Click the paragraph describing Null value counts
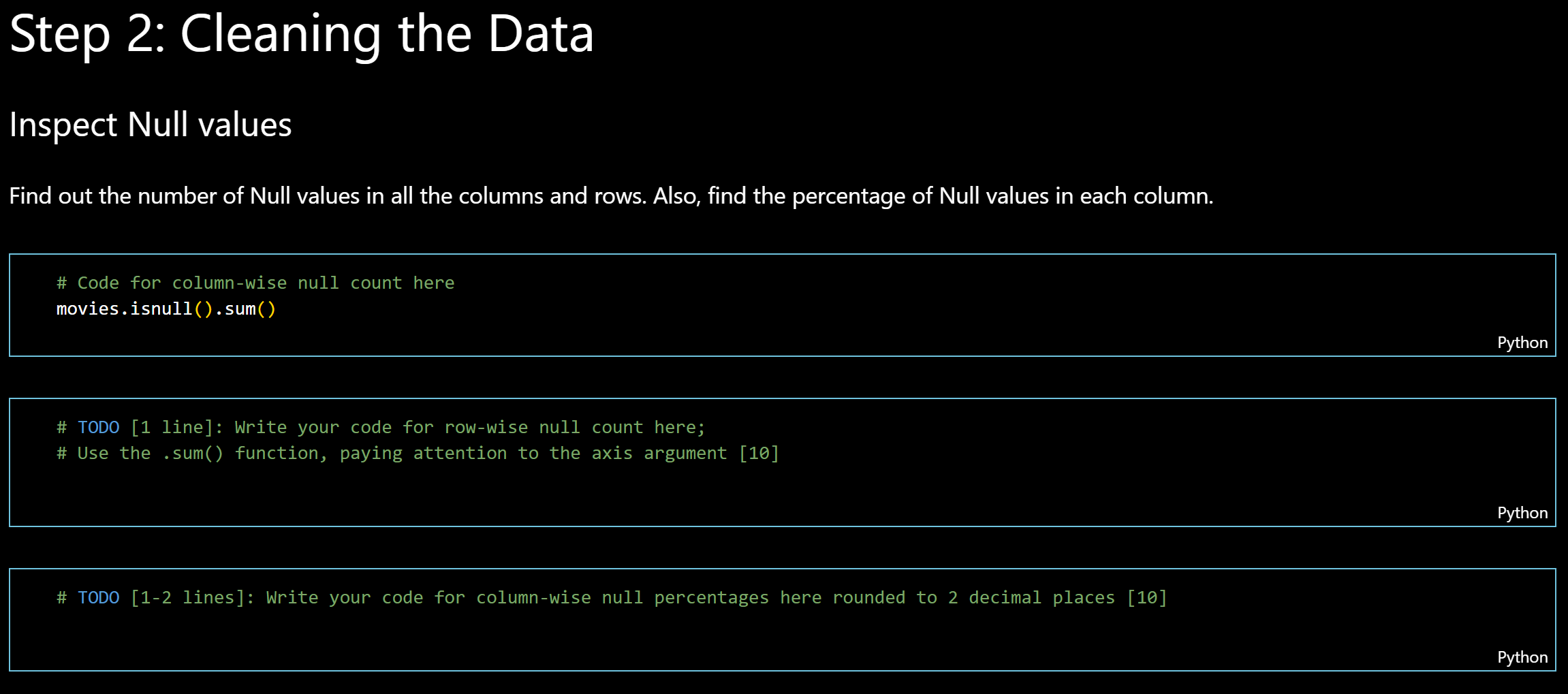Viewport: 1568px width, 694px height. [x=611, y=196]
